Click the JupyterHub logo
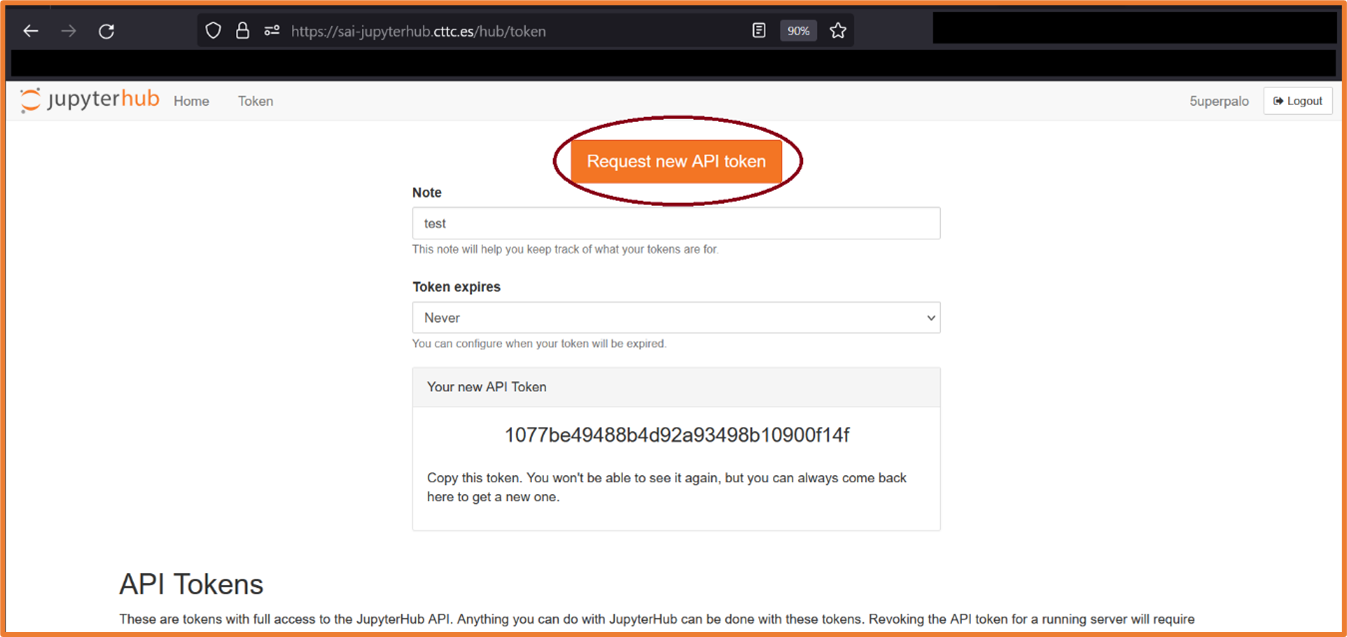The width and height of the screenshot is (1347, 637). [x=89, y=100]
